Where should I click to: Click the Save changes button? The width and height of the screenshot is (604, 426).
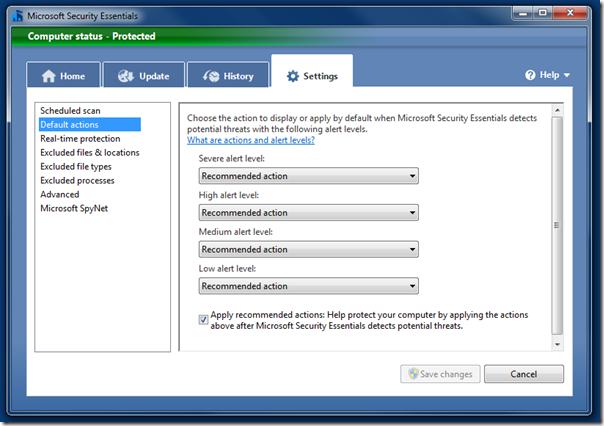pyautogui.click(x=440, y=374)
